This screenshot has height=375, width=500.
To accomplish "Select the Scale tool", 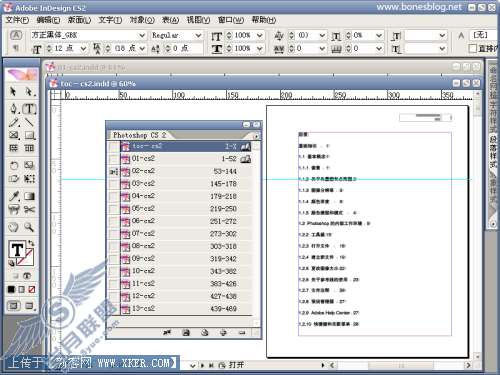I will (29, 166).
